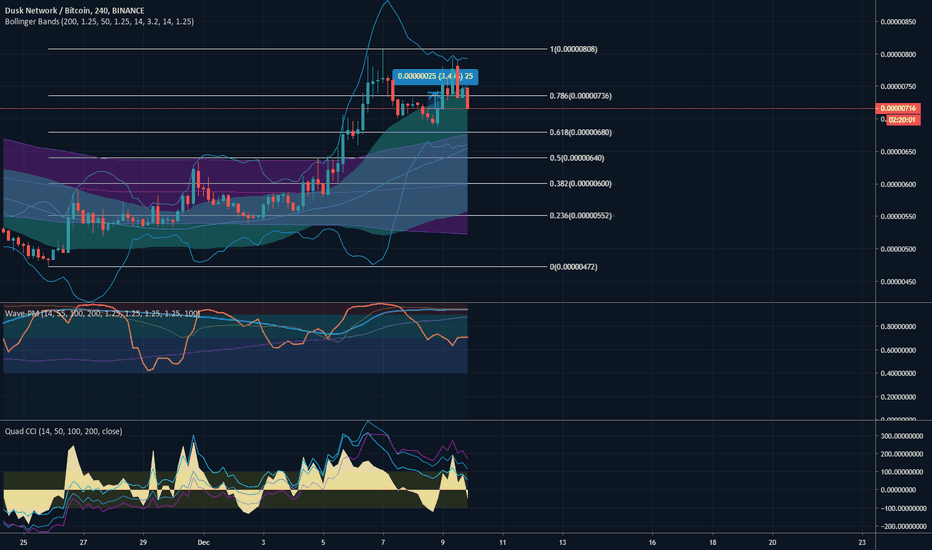Viewport: 932px width, 550px height.
Task: Click the time axis date label 5
Action: [323, 542]
